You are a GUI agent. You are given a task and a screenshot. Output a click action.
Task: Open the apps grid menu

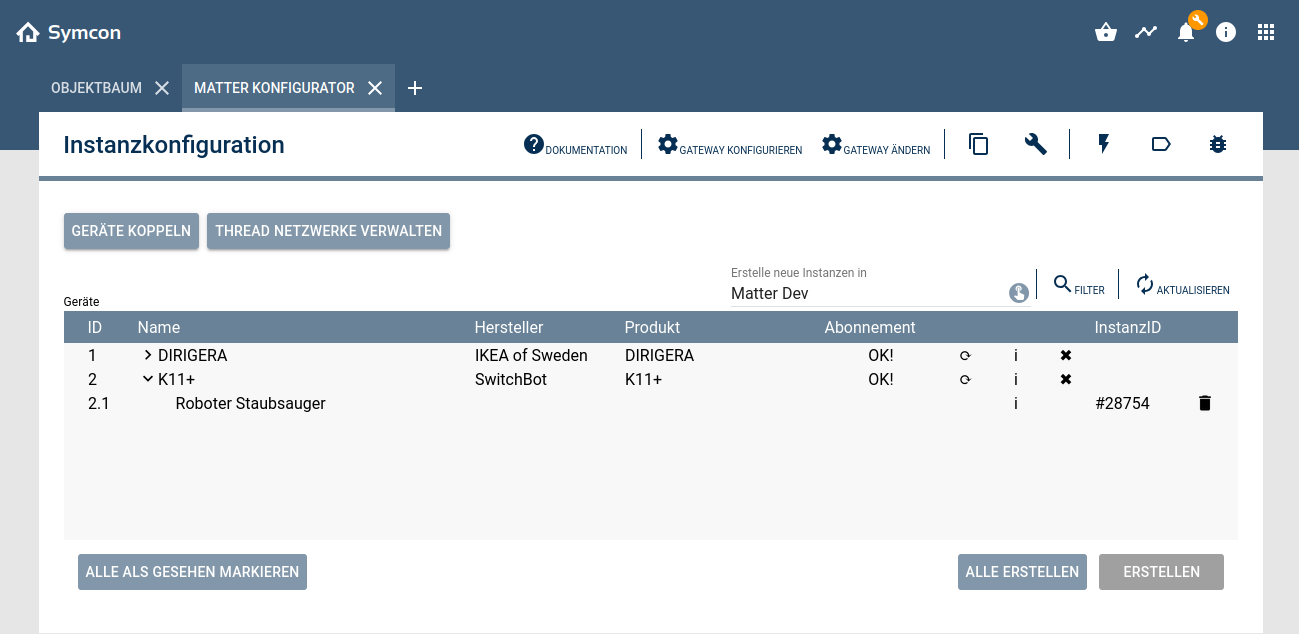coord(1266,33)
